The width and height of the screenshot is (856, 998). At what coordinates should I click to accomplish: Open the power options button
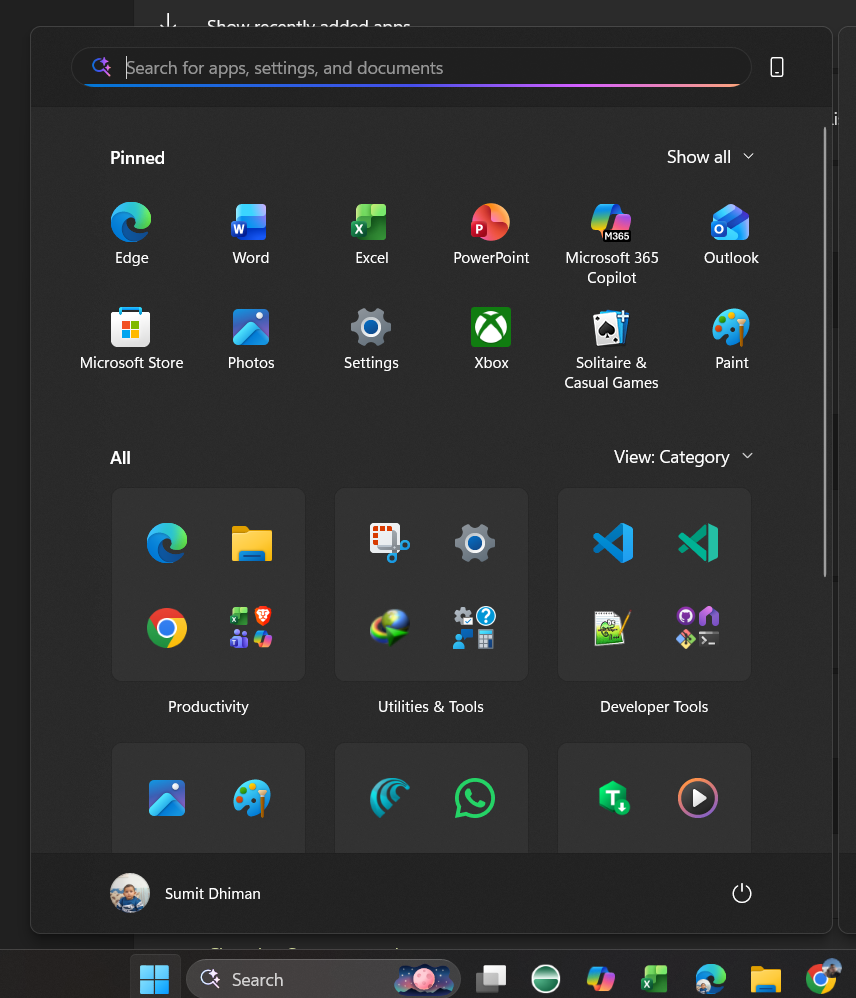(741, 894)
